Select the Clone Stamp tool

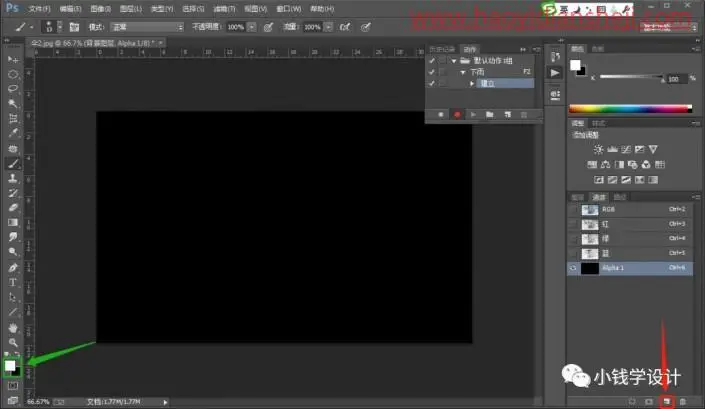tap(13, 178)
